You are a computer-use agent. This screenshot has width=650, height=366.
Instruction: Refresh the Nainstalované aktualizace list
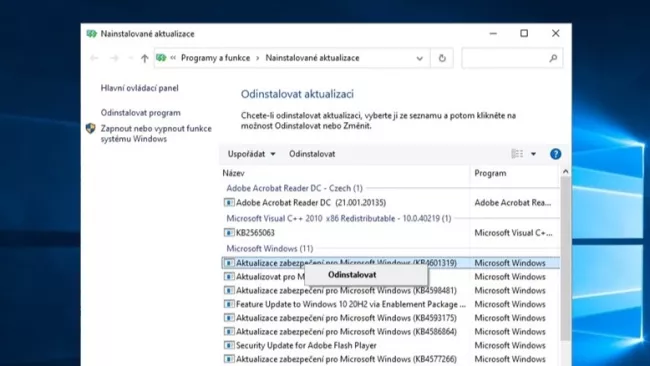coord(442,58)
